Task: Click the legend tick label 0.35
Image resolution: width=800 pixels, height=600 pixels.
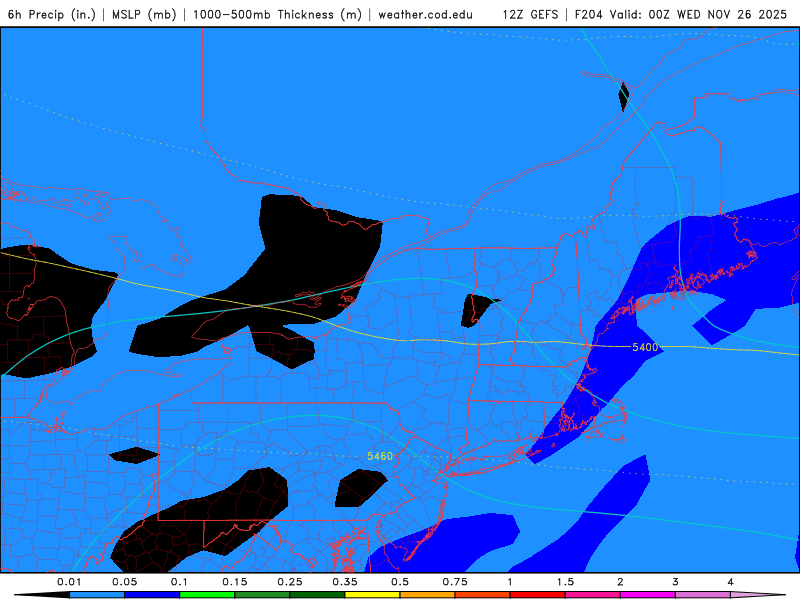Action: coord(345,582)
